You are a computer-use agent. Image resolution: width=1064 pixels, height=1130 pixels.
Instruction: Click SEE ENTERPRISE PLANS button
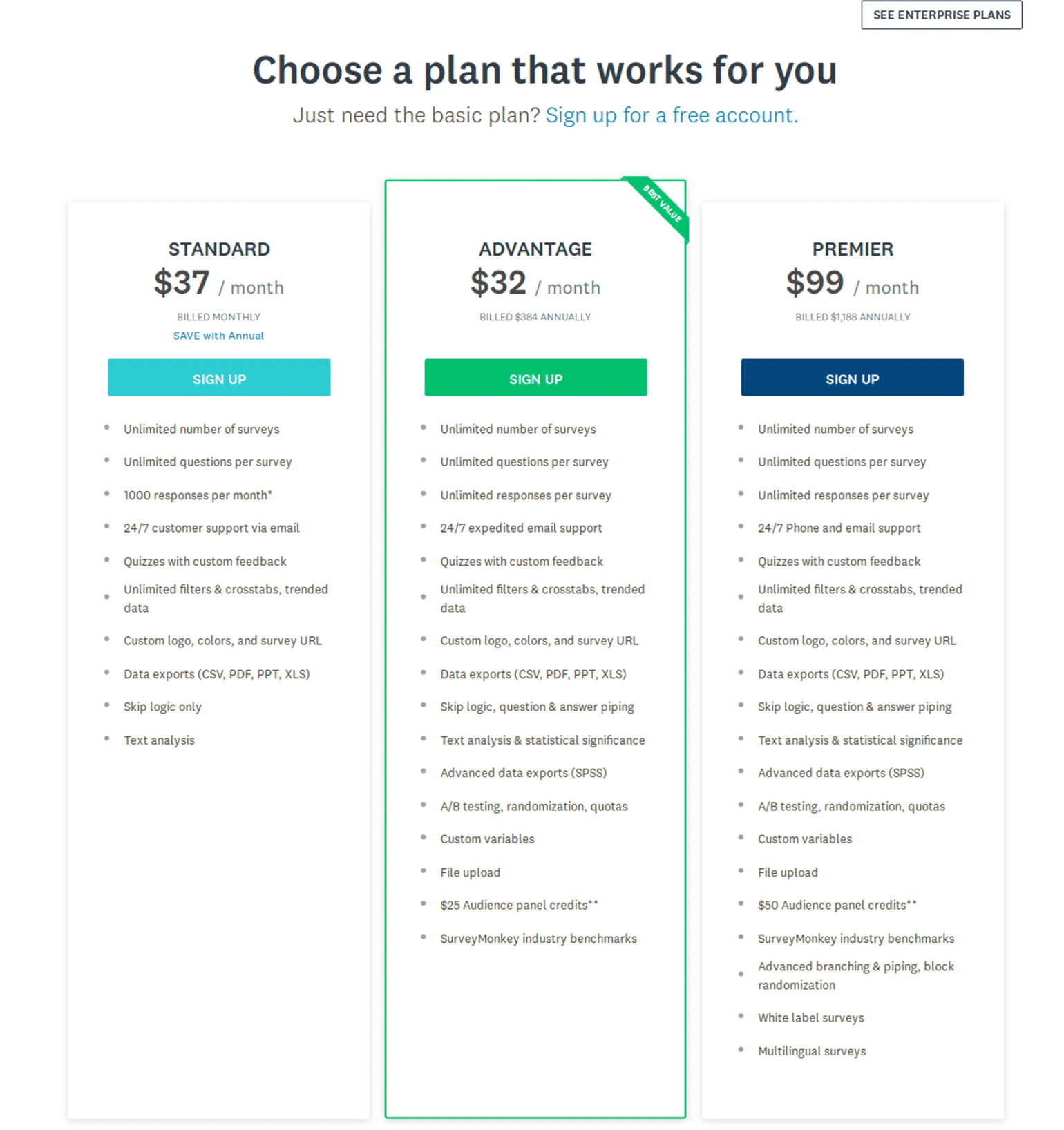pos(941,15)
